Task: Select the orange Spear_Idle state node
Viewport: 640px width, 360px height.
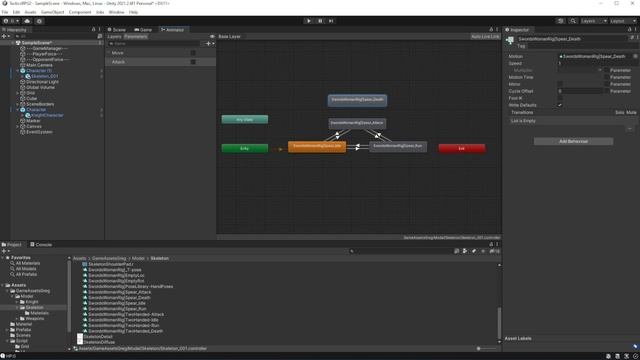Action: point(317,147)
